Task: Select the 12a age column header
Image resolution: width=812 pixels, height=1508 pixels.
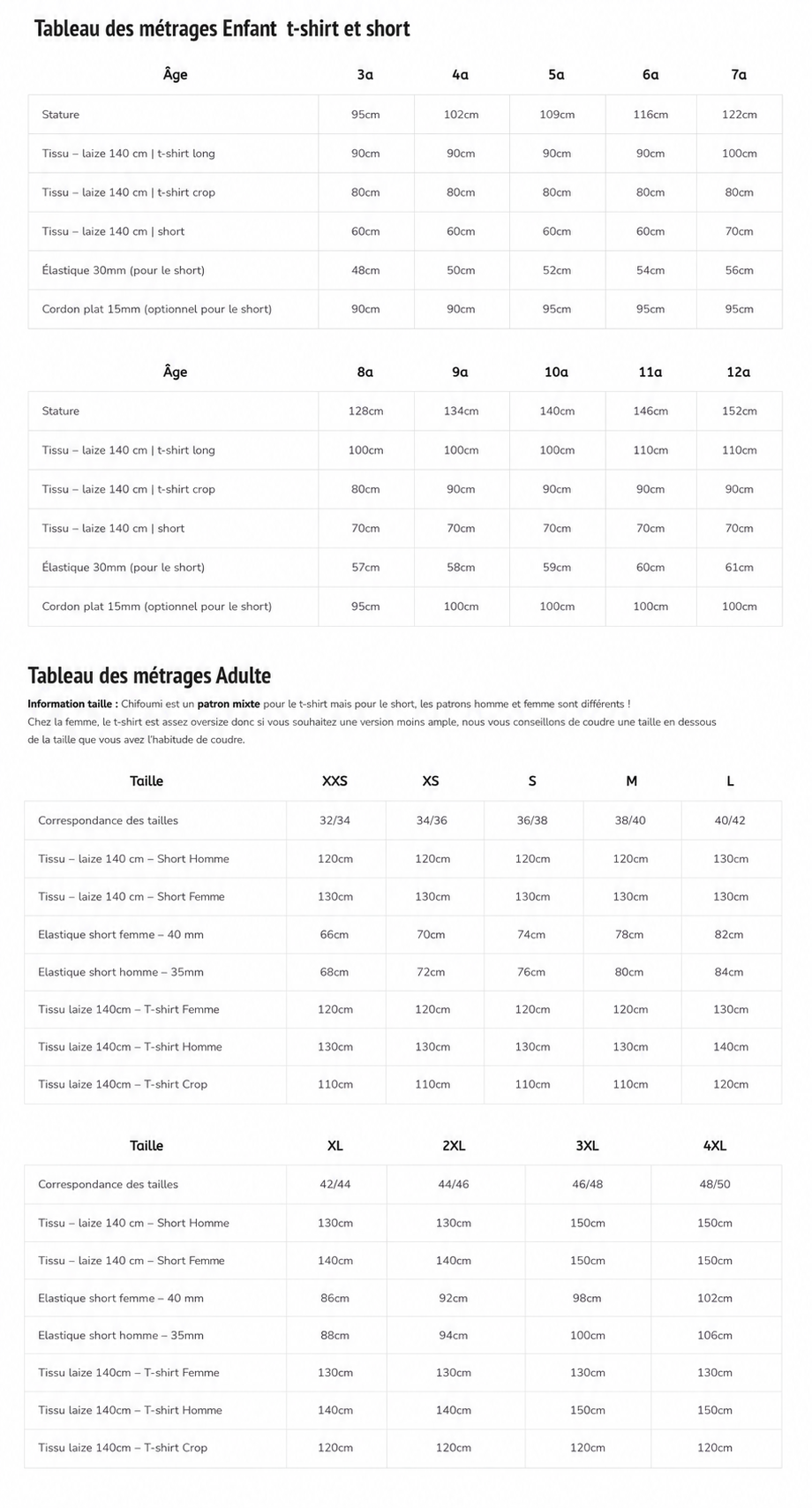Action: [739, 373]
